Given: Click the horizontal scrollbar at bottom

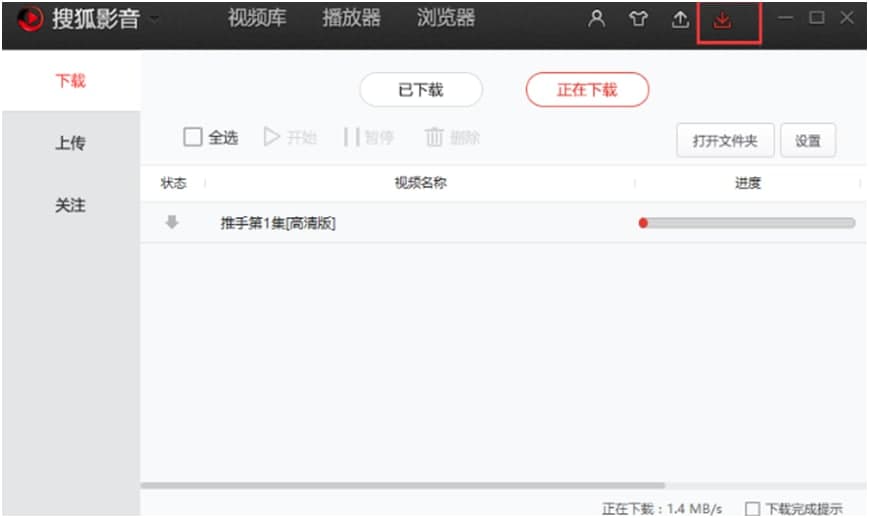Looking at the screenshot, I should [403, 485].
